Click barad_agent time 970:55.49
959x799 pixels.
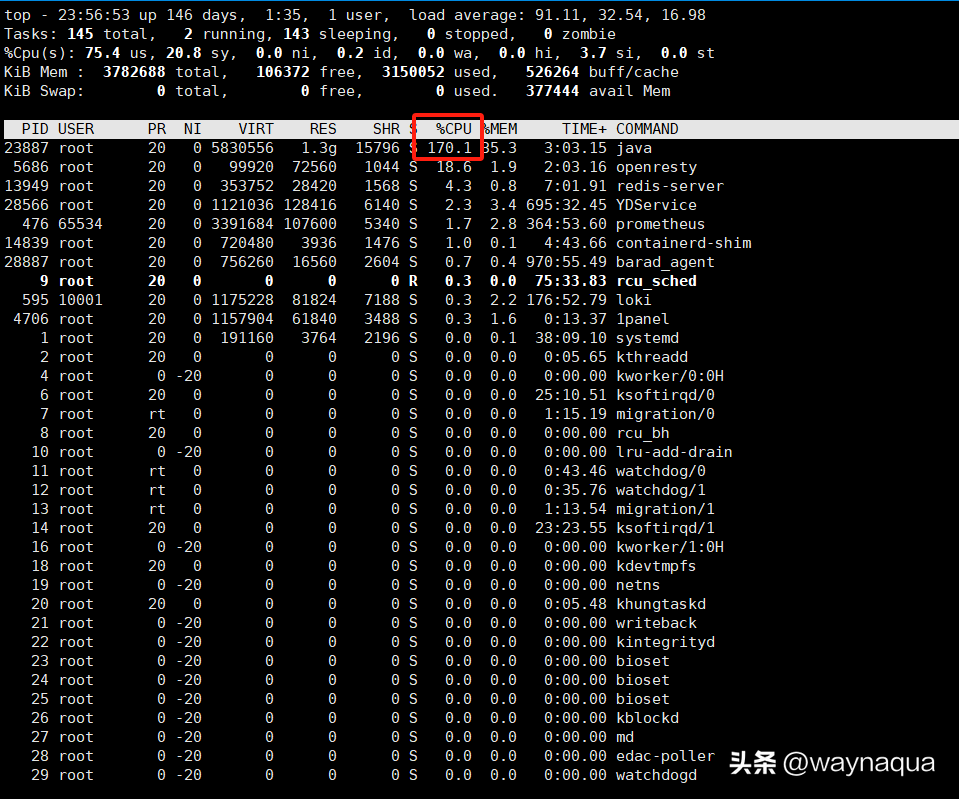(x=566, y=262)
